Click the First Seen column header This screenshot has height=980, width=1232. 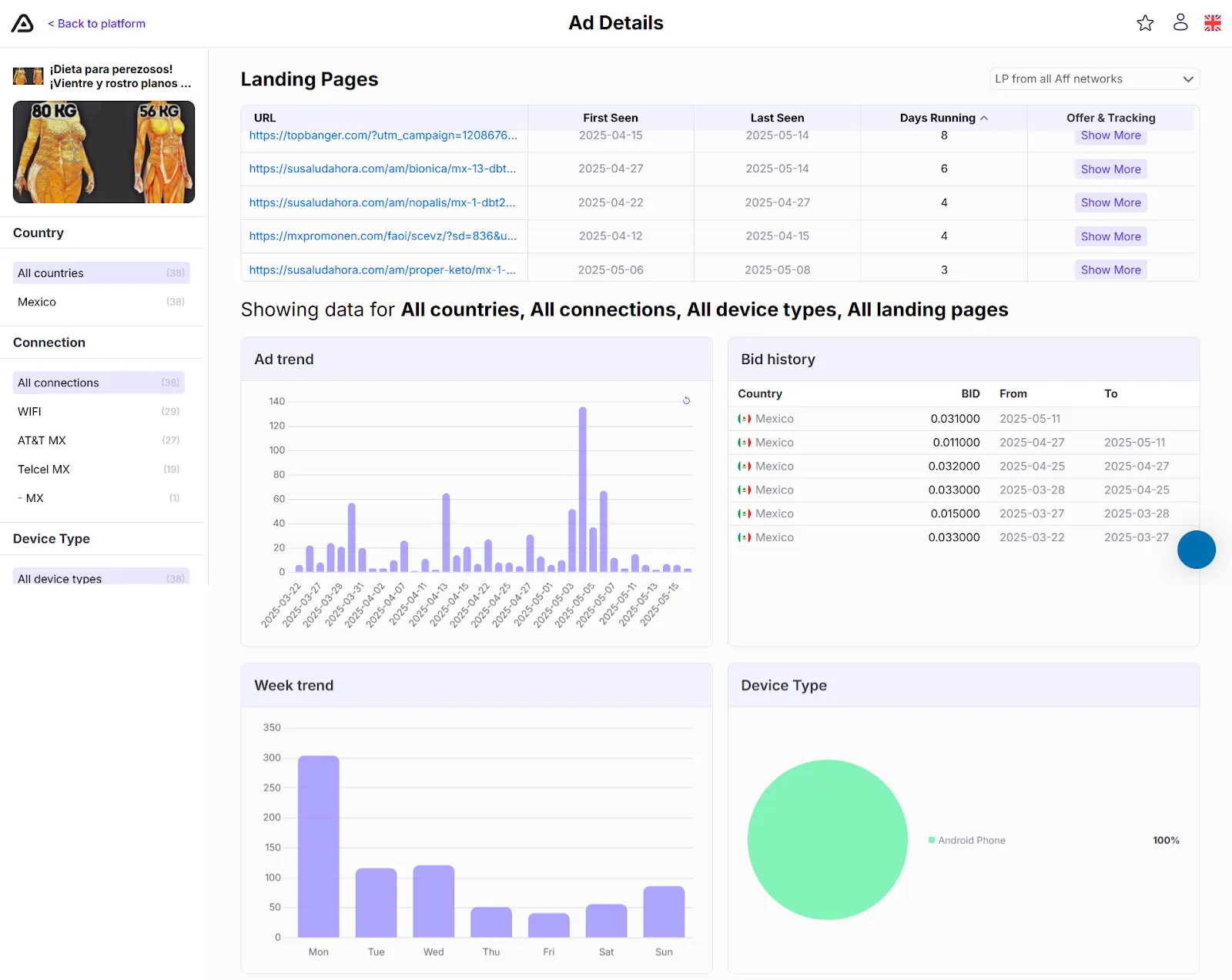[611, 118]
